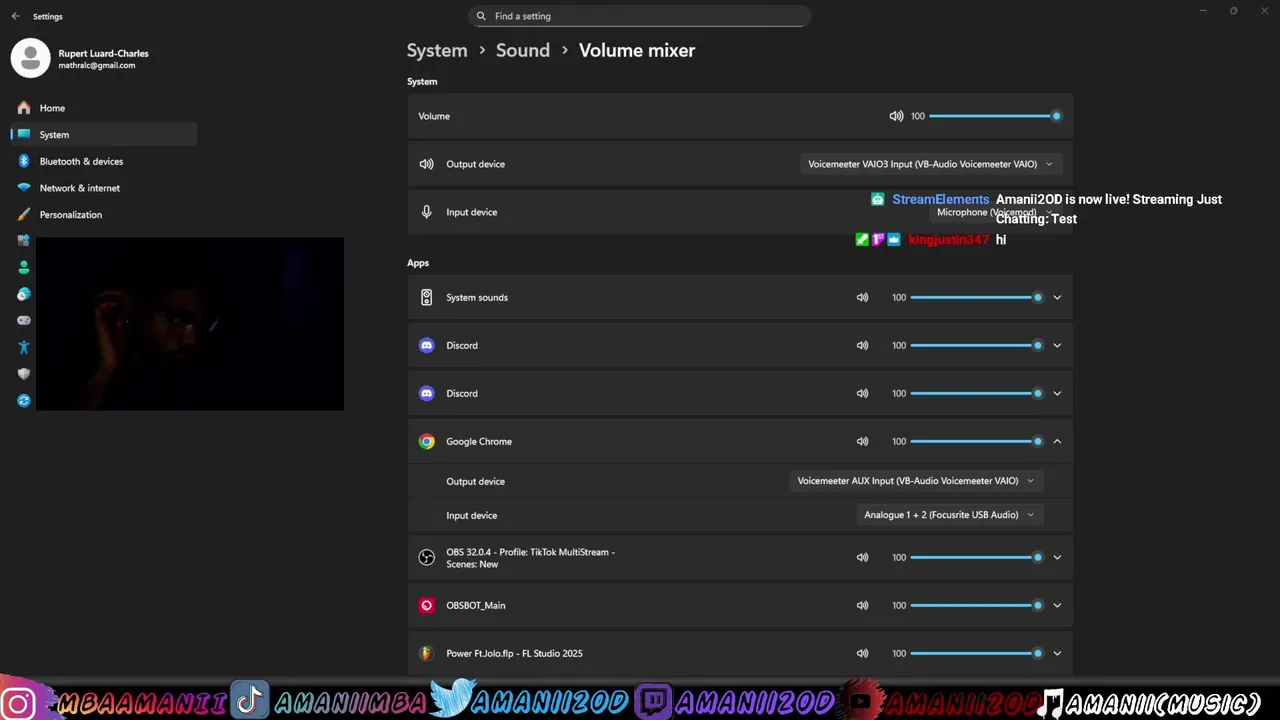
Task: Open Chrome's Voicemeeter AUX output device dropdown
Action: click(916, 481)
